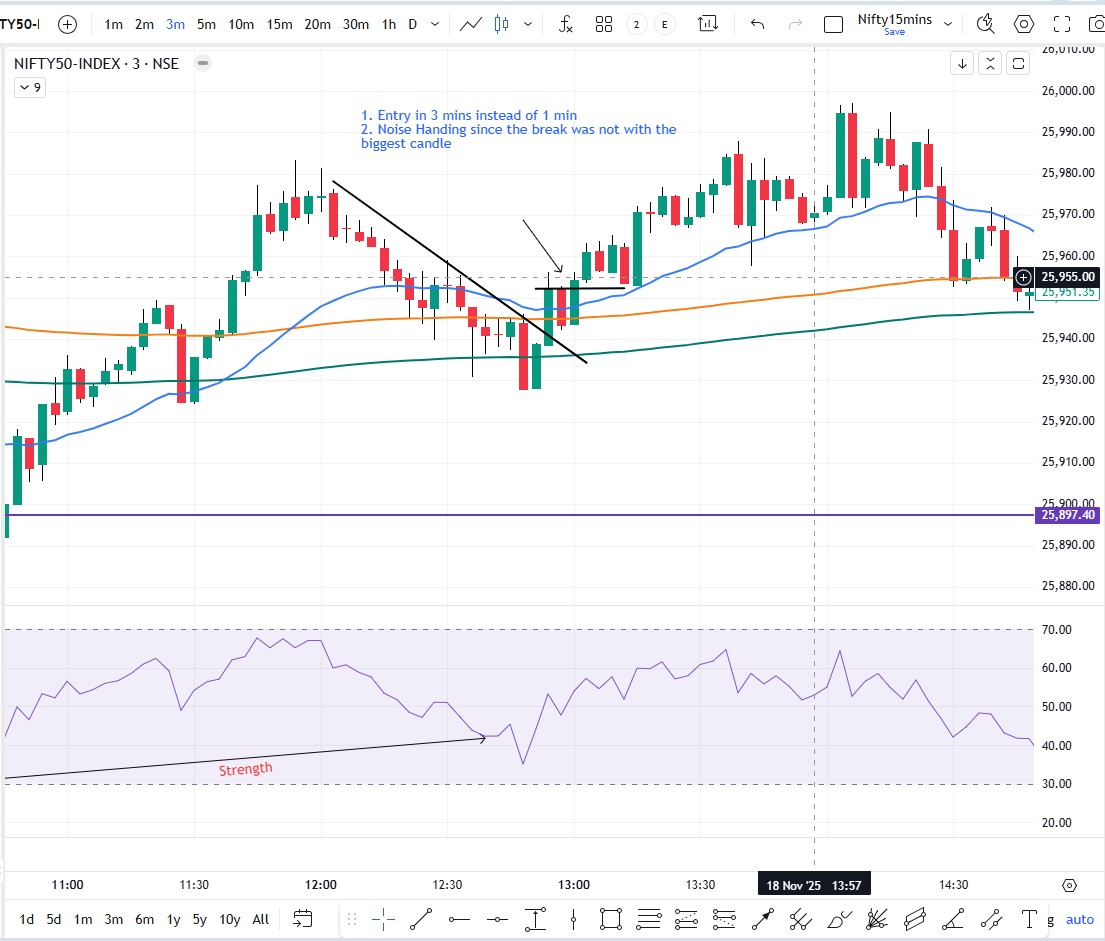This screenshot has height=941, width=1105.
Task: Open chart settings hexagon icon
Action: [1024, 24]
